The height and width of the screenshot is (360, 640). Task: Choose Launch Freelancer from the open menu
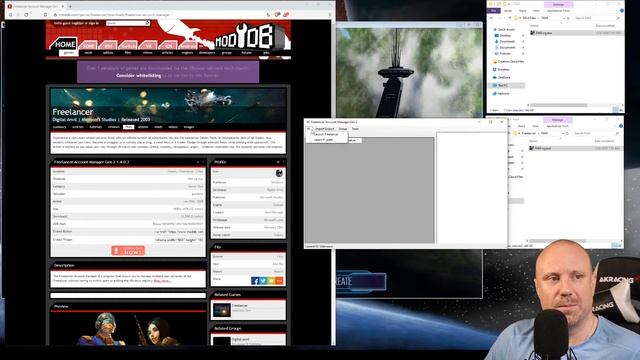point(327,134)
